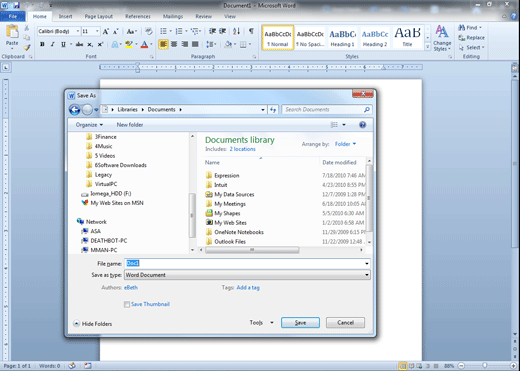Open the change view dropdown arrow
520x371 pixels.
pos(344,125)
